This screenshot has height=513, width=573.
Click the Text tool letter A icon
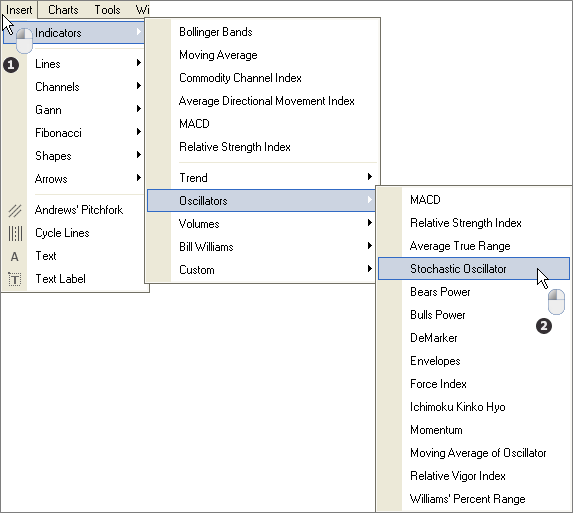pos(15,256)
